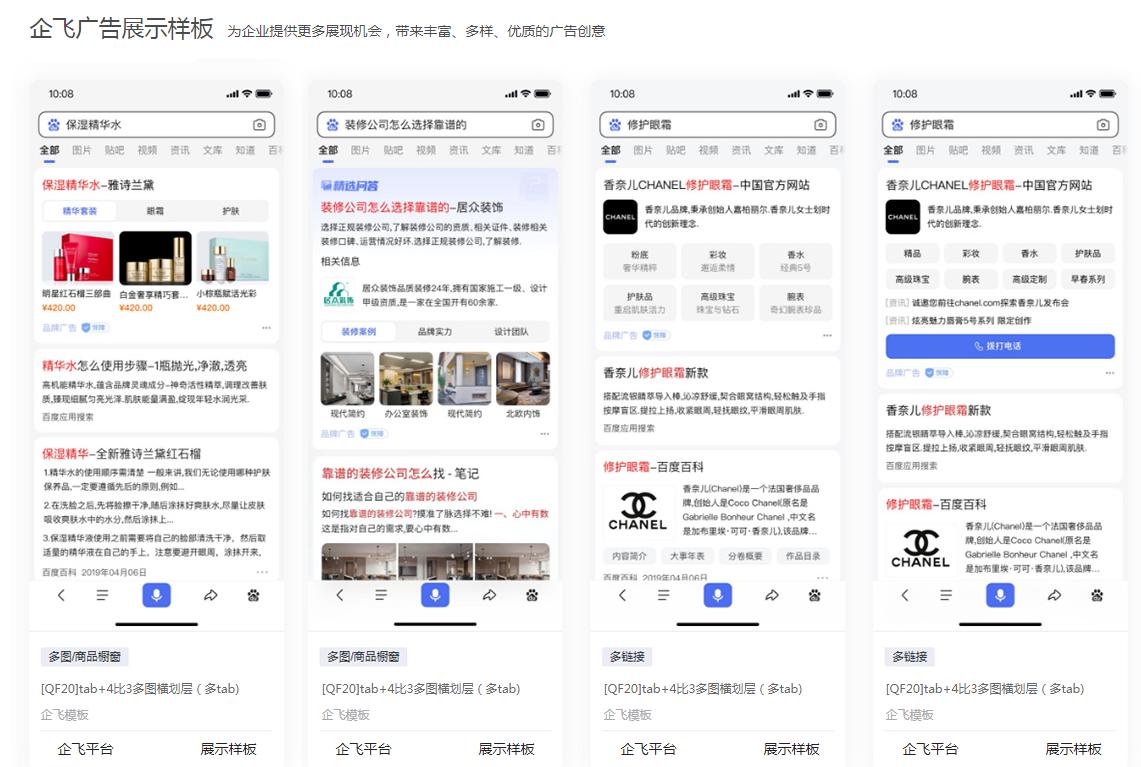
Task: Open more options dots on 雅诗兰黛 ad card
Action: (266, 328)
